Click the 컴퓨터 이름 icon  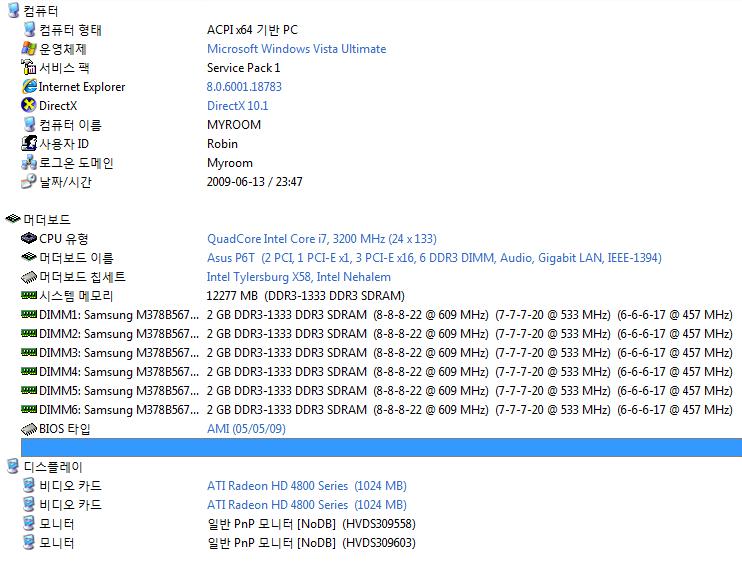29,124
